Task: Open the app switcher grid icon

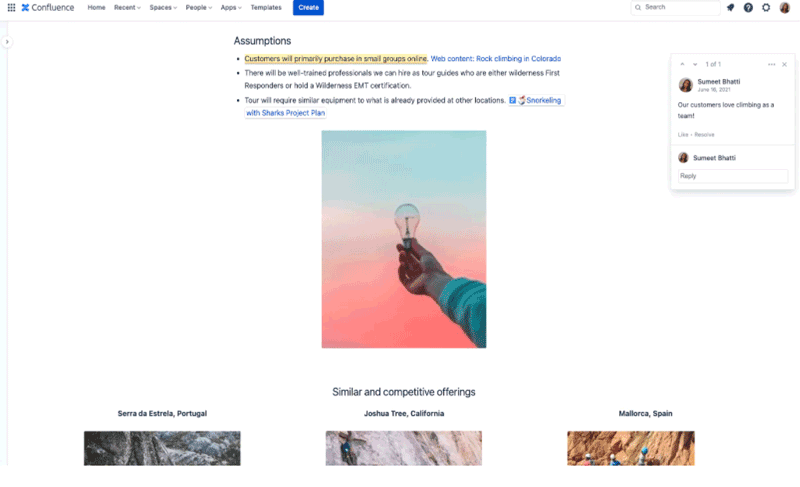Action: 11,7
